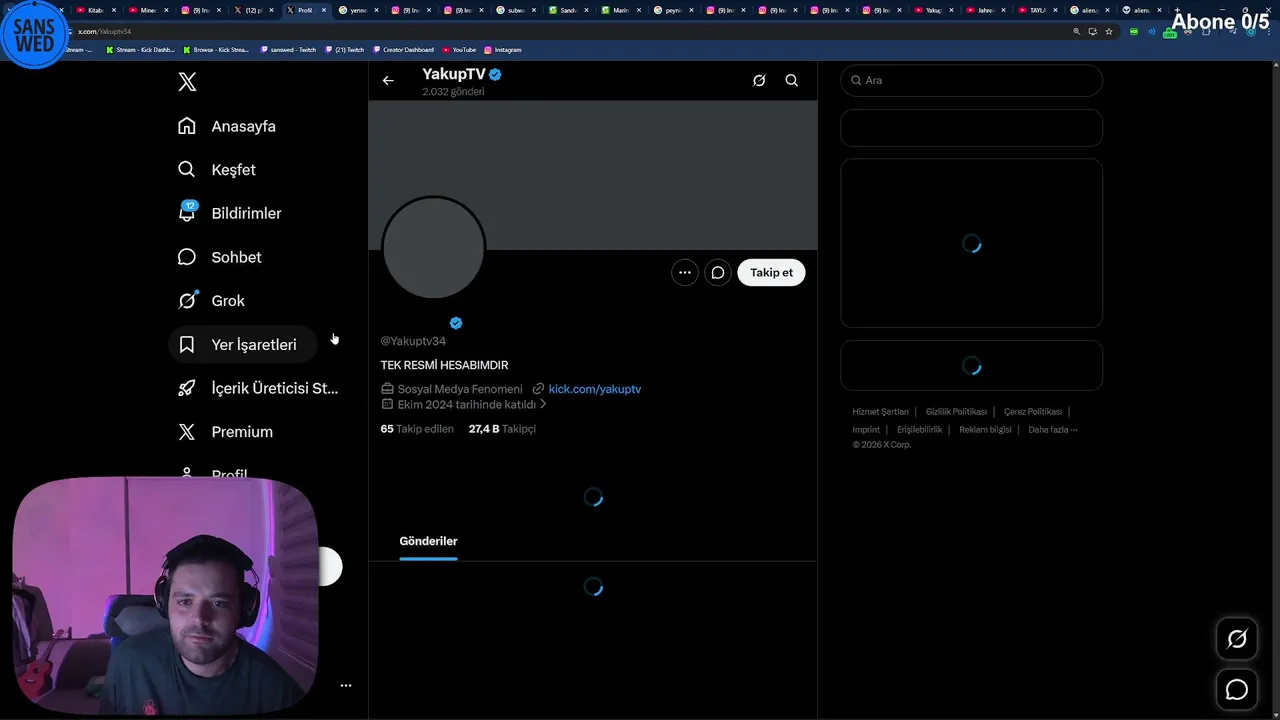
Task: Click the verified badge above @Yakuptv34
Action: (x=456, y=323)
